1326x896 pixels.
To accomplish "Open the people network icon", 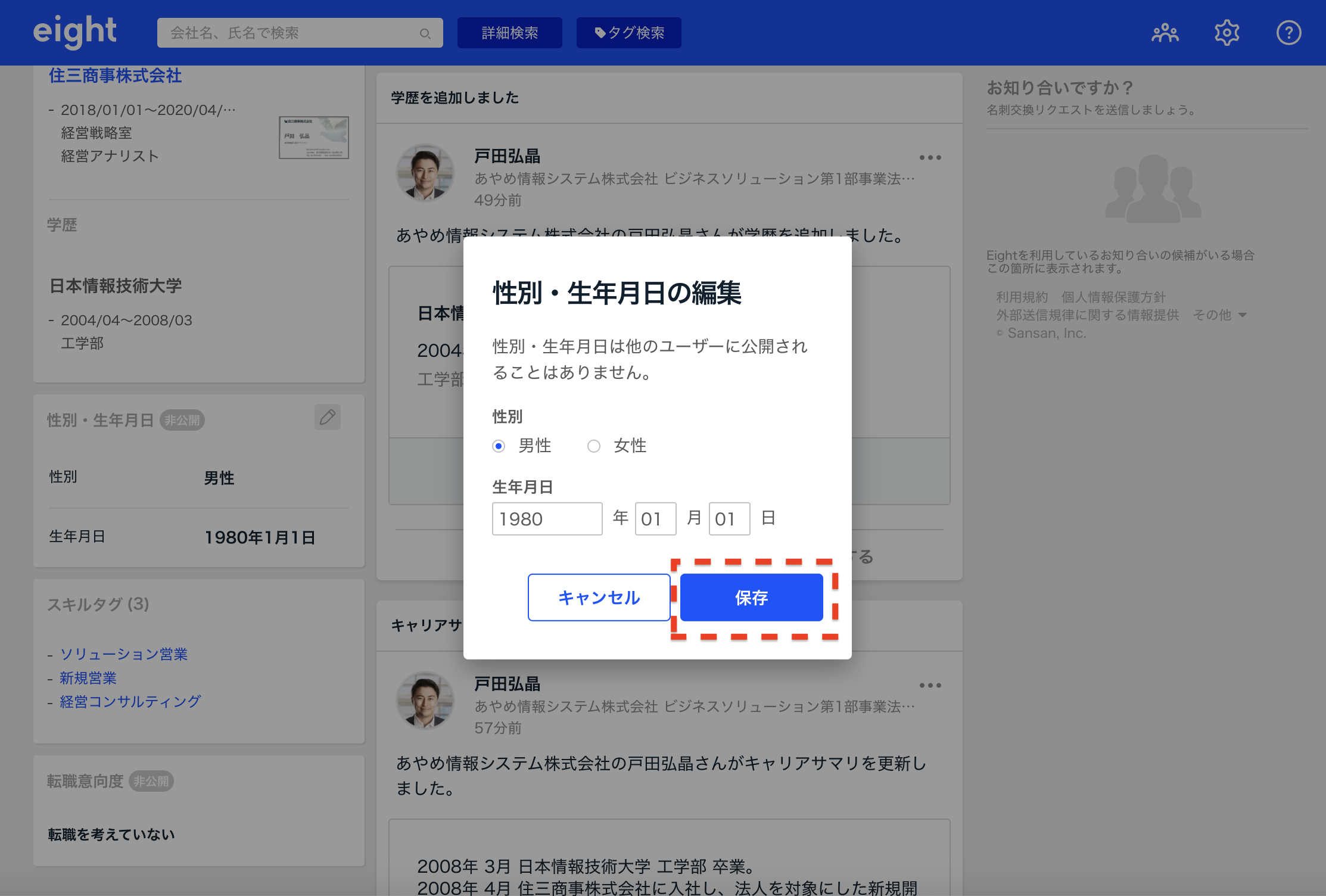I will 1165,33.
